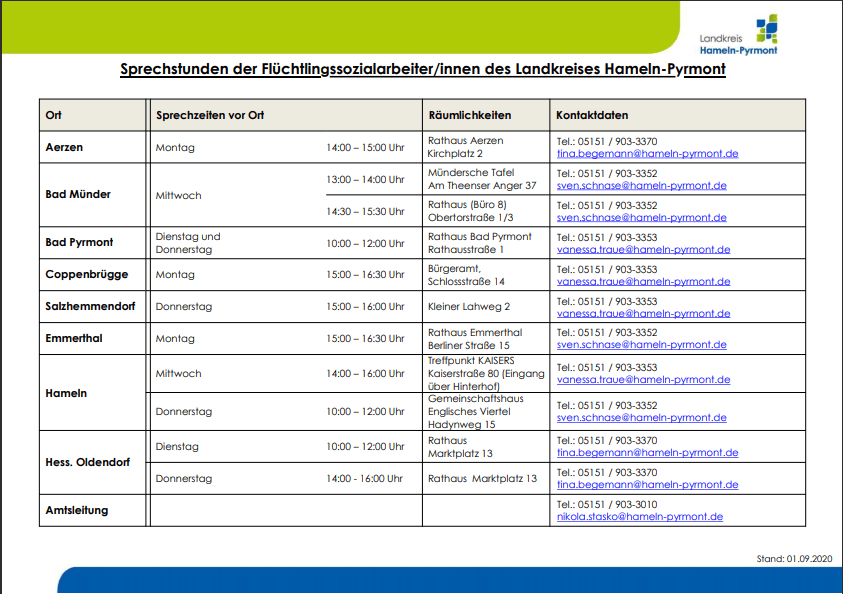This screenshot has height=594, width=843.
Task: Click the 'Ort' column header
Action: pos(53,115)
